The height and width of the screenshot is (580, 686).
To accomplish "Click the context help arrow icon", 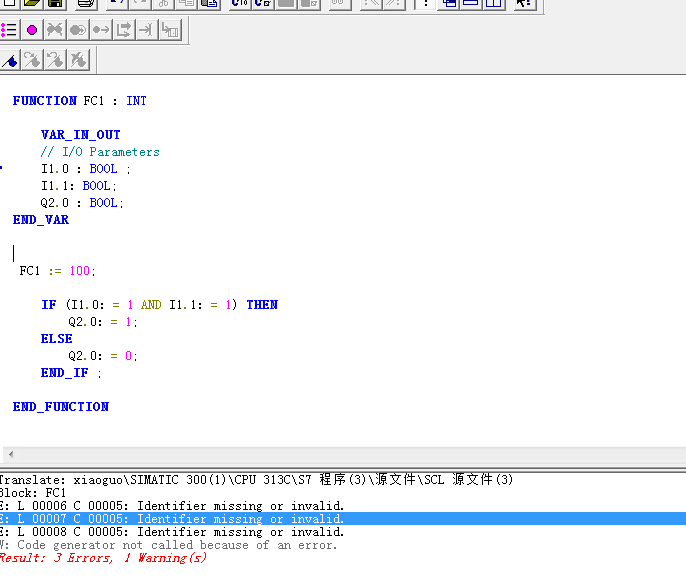I will point(524,3).
